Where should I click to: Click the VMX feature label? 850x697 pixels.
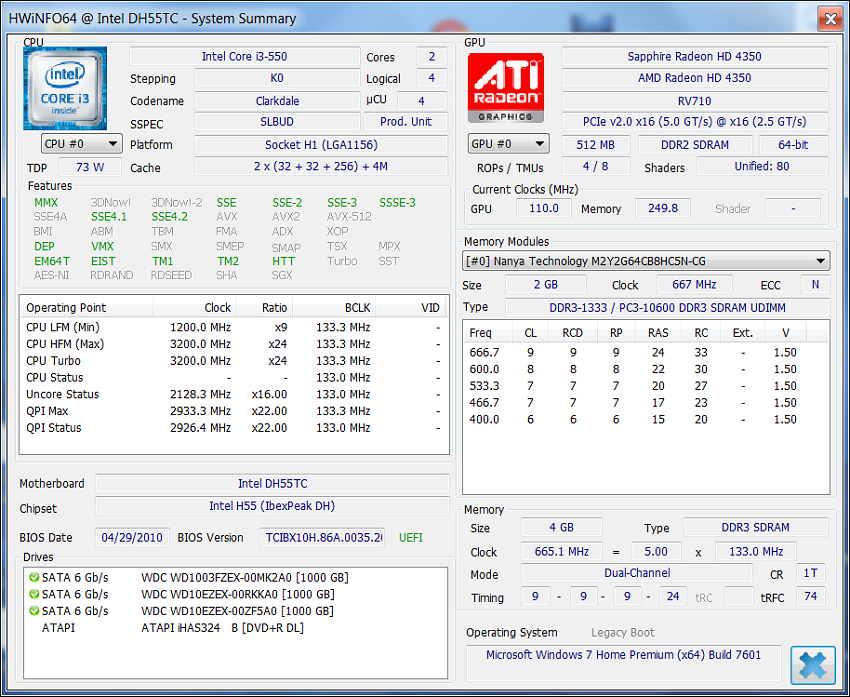pyautogui.click(x=102, y=246)
